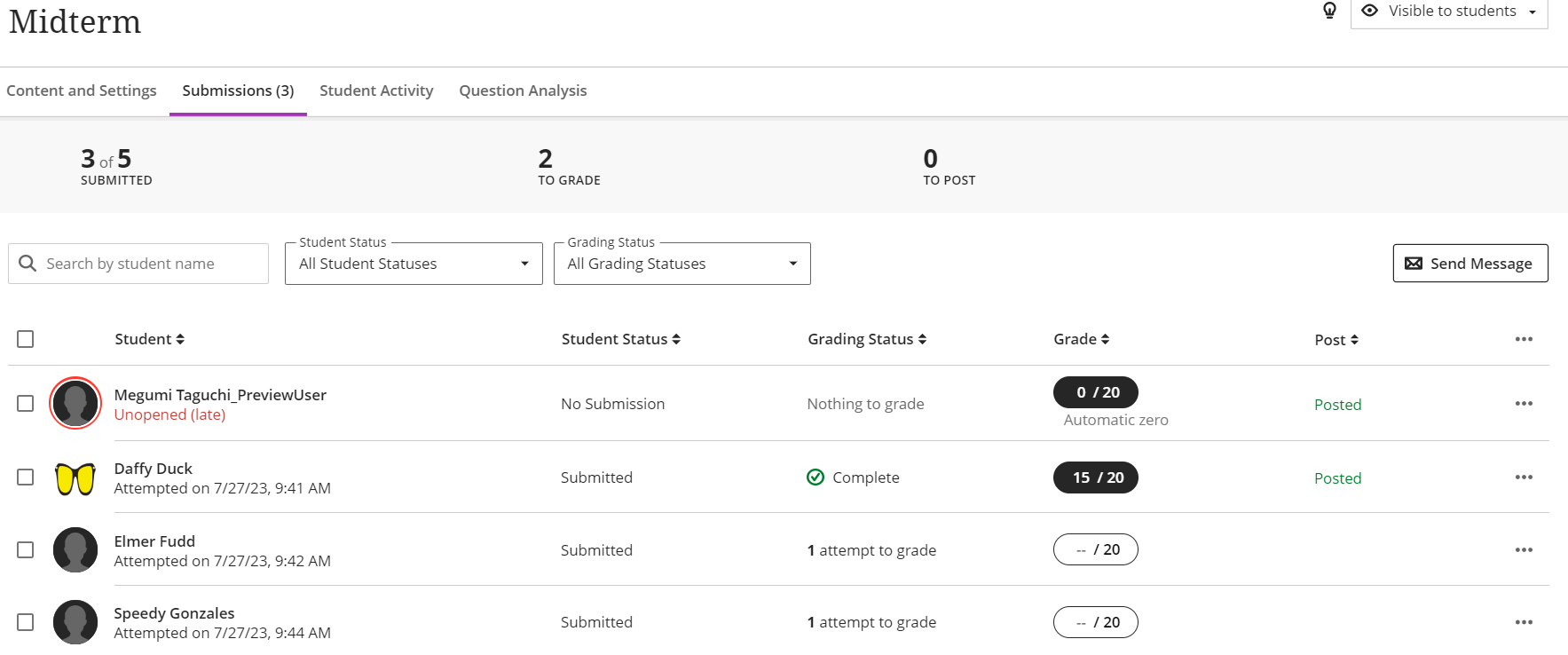The width and height of the screenshot is (1568, 655).
Task: Expand the Student Status filter dropdown
Action: point(414,264)
